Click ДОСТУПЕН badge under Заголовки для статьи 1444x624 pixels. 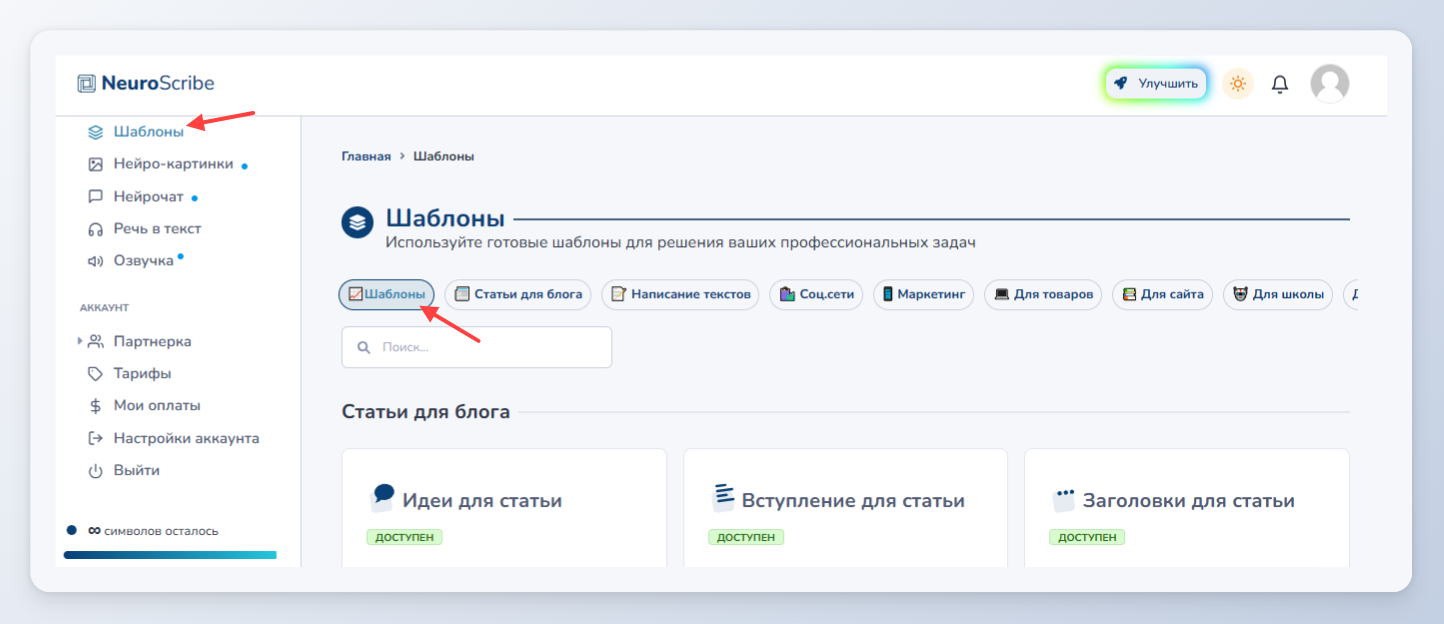pyautogui.click(x=1087, y=537)
